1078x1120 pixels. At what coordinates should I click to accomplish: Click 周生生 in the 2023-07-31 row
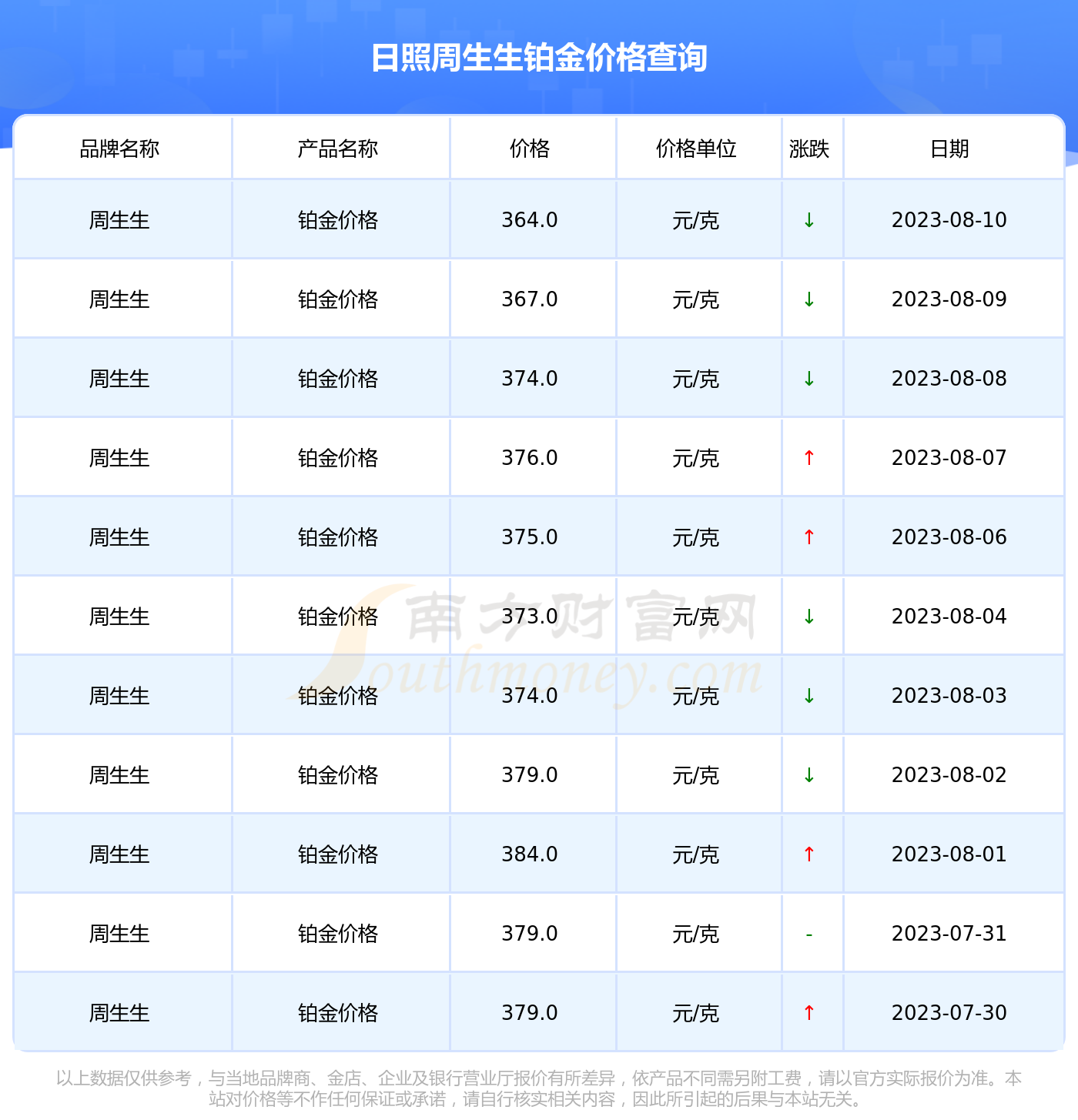(x=119, y=934)
